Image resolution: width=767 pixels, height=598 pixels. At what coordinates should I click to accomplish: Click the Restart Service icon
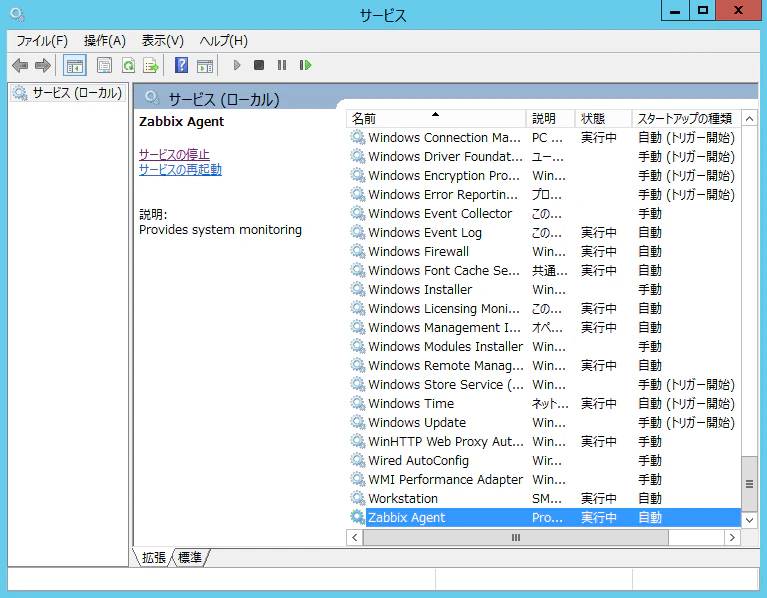click(x=305, y=65)
